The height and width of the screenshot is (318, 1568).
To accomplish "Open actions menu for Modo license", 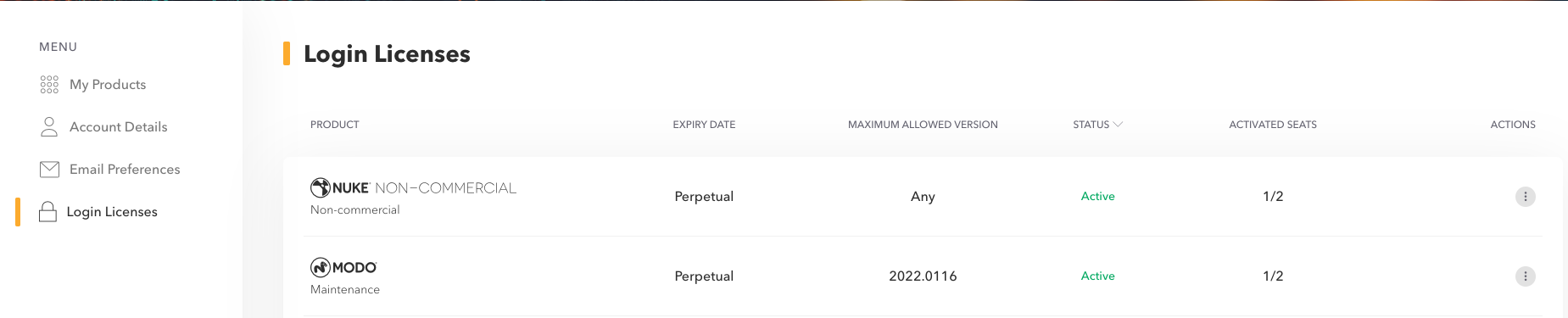I will pos(1525,276).
